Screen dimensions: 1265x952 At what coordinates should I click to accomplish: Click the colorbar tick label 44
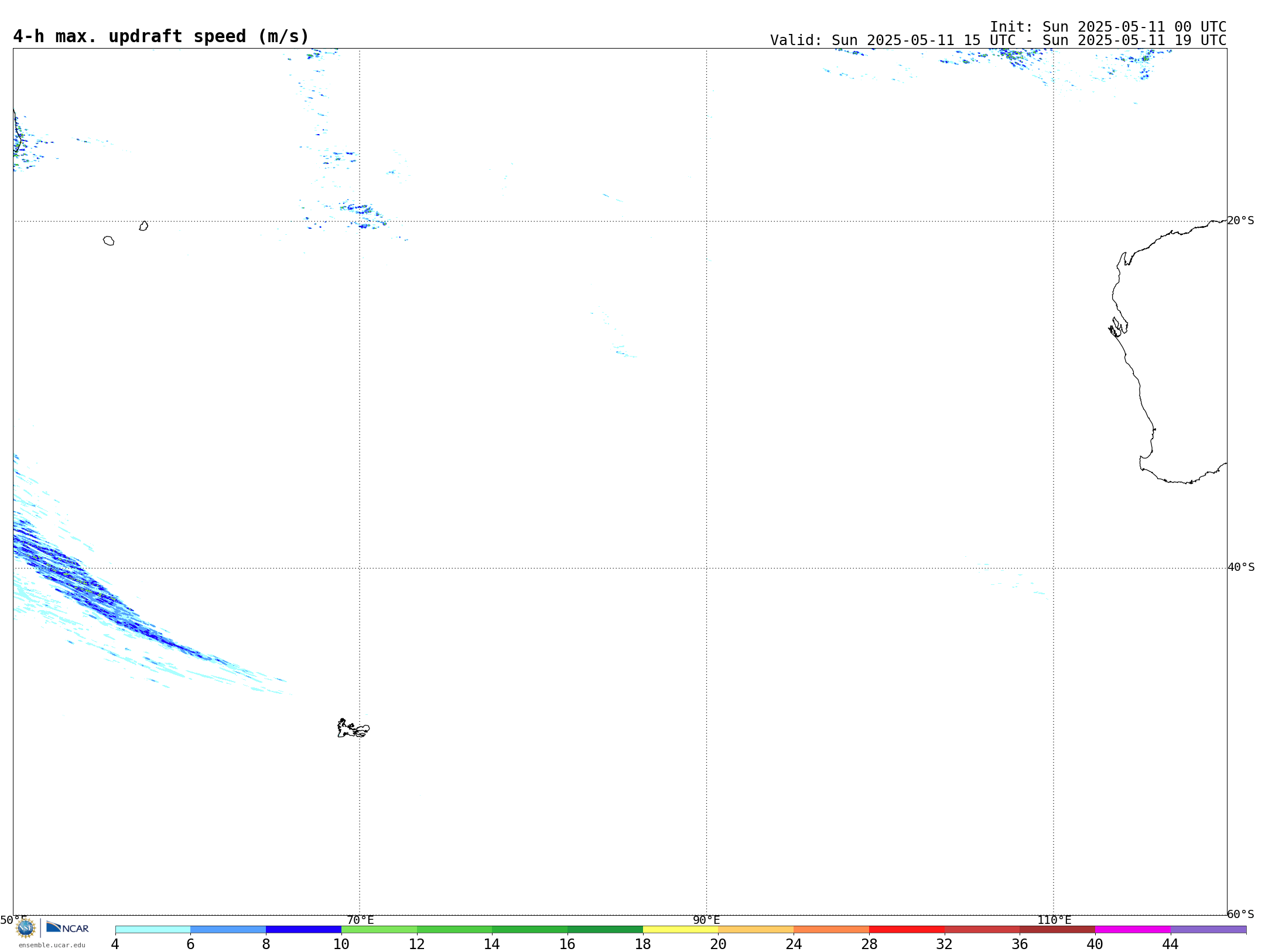(1170, 944)
